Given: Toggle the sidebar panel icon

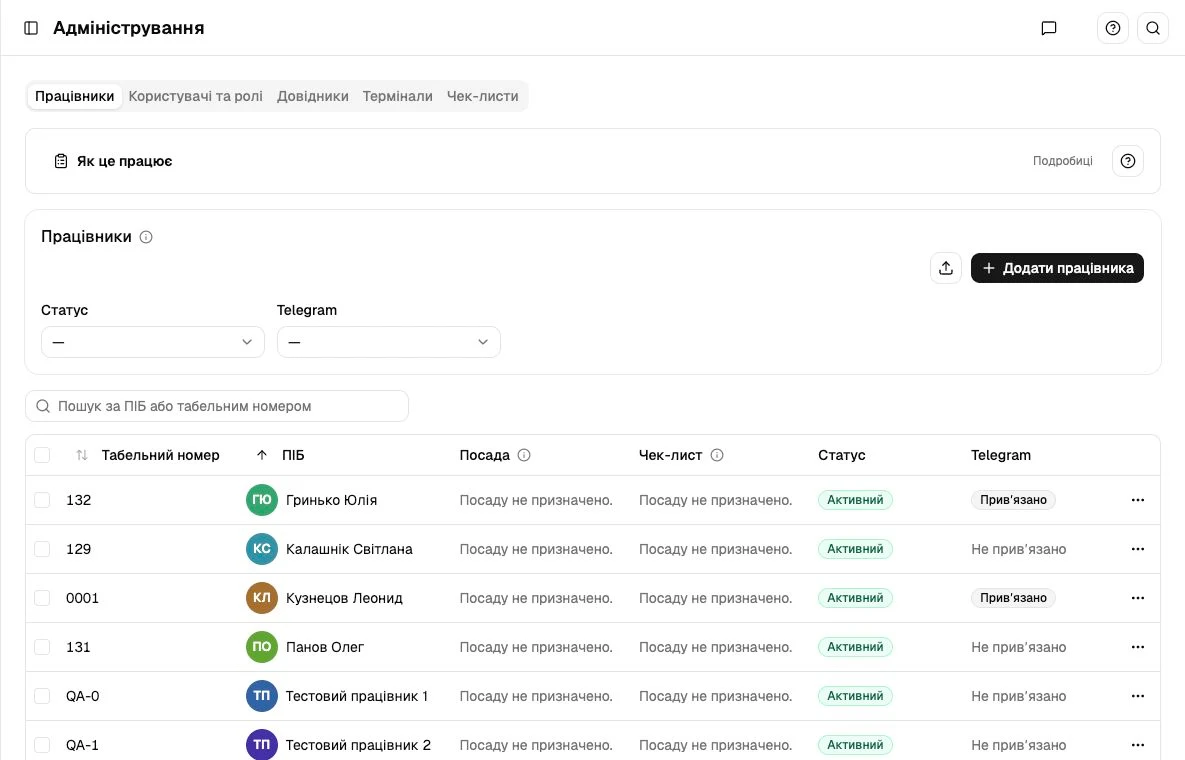Looking at the screenshot, I should click(x=31, y=28).
